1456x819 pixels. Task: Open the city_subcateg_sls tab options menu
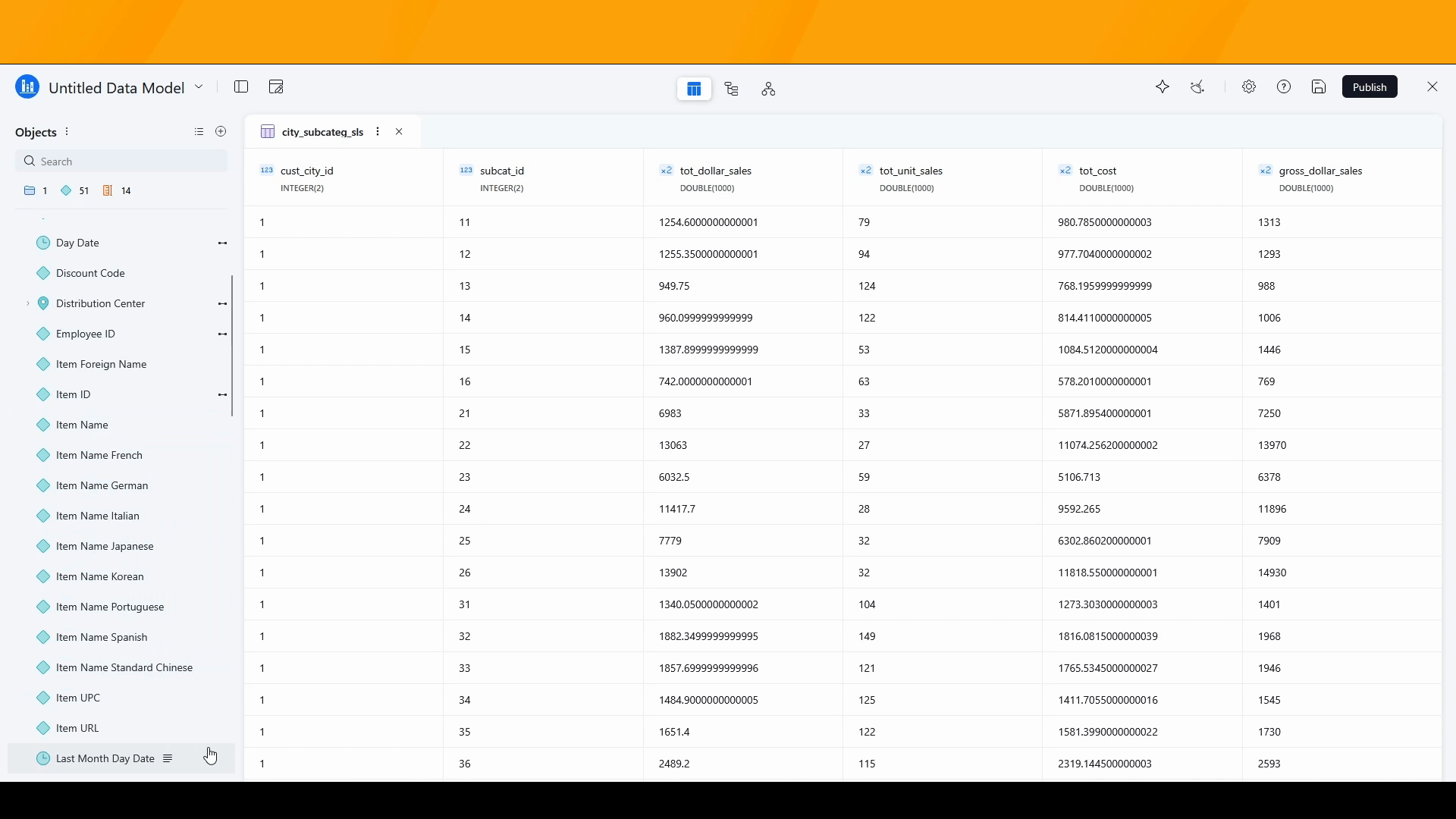click(378, 132)
